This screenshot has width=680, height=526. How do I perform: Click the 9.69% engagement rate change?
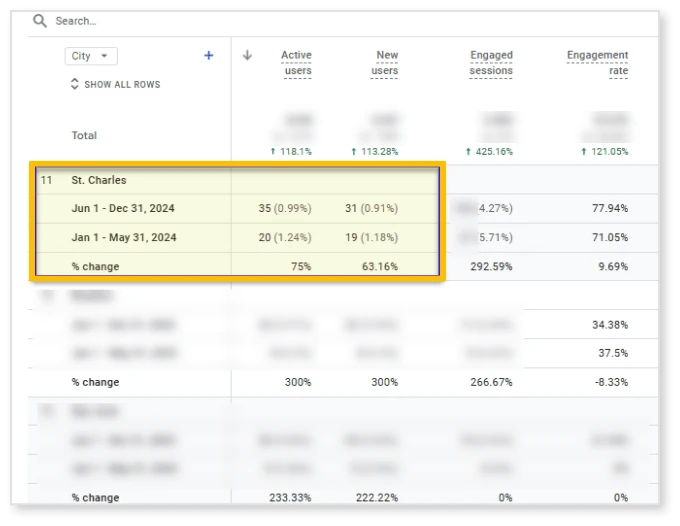(x=613, y=266)
